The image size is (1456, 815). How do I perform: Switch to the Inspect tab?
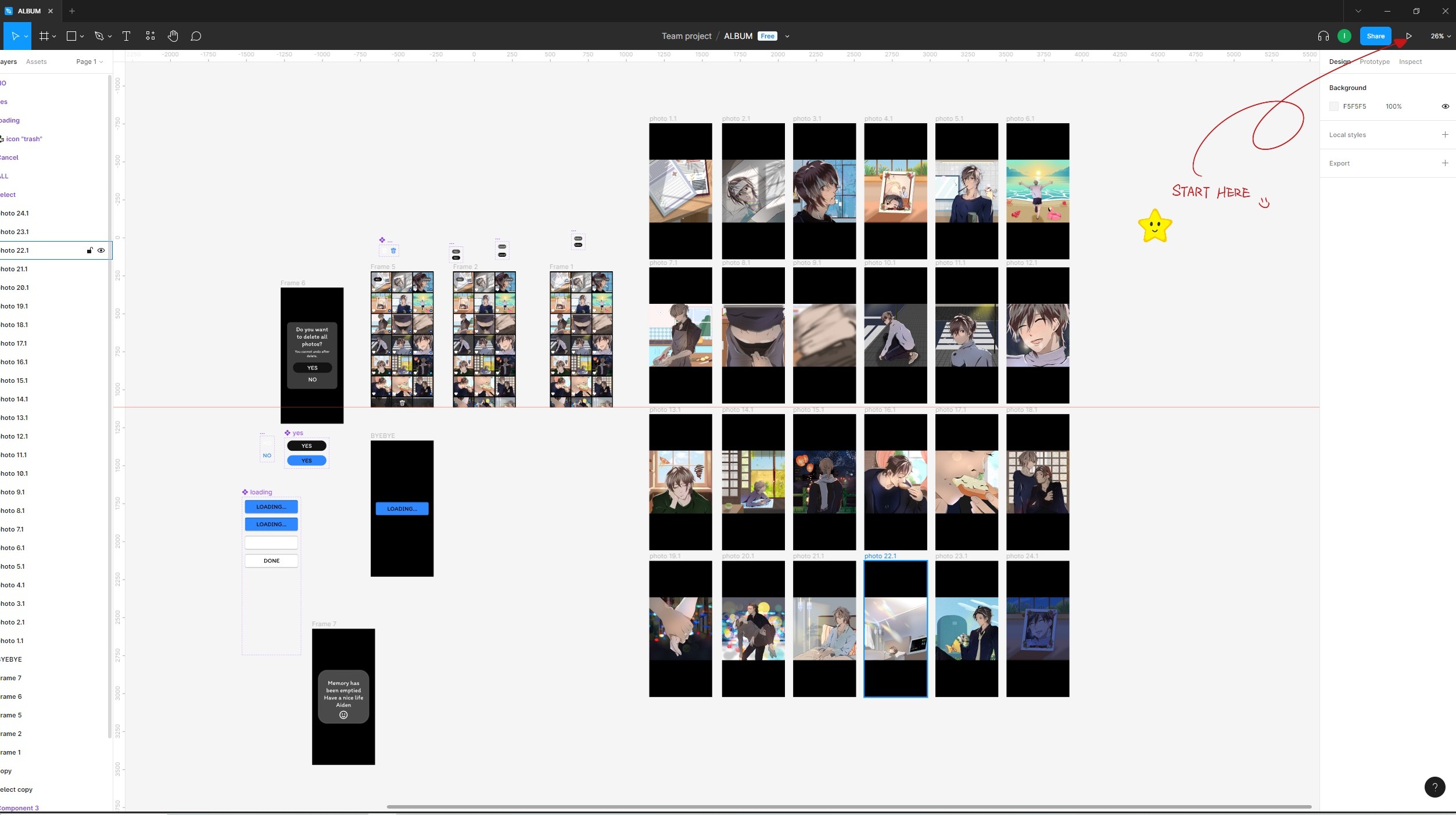pos(1410,62)
